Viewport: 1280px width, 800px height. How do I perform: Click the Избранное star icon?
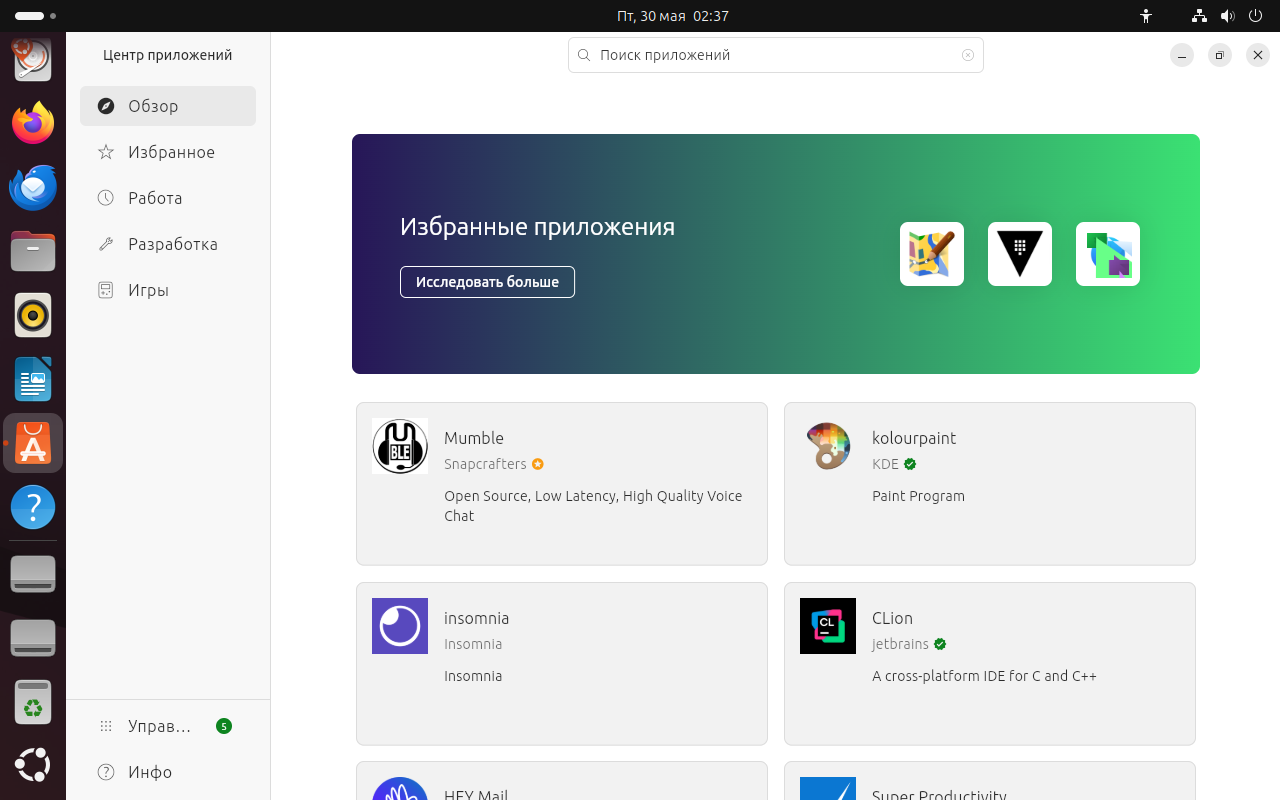[106, 152]
